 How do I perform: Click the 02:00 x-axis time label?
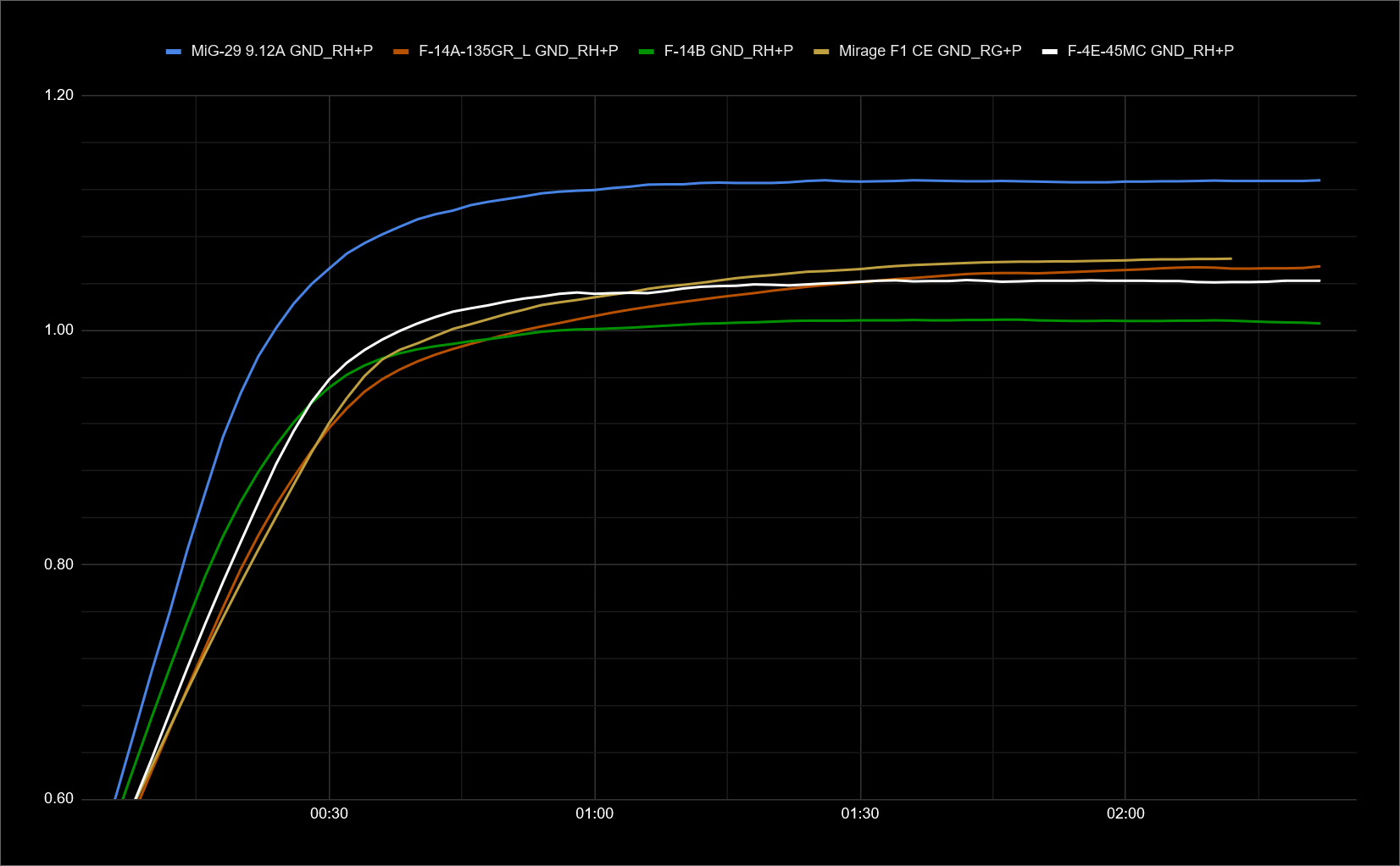(x=1125, y=813)
